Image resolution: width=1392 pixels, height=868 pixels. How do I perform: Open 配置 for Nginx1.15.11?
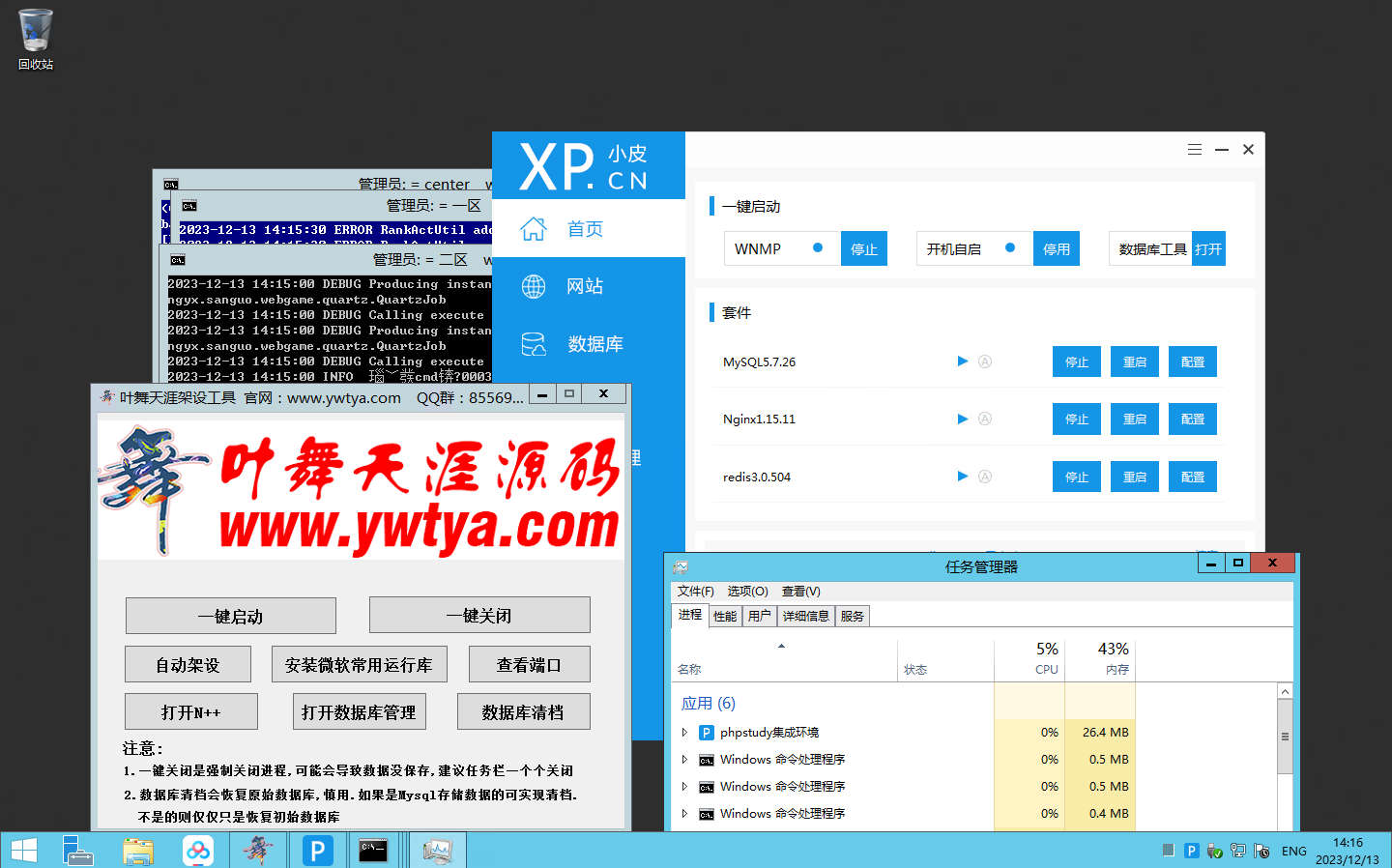pos(1193,419)
